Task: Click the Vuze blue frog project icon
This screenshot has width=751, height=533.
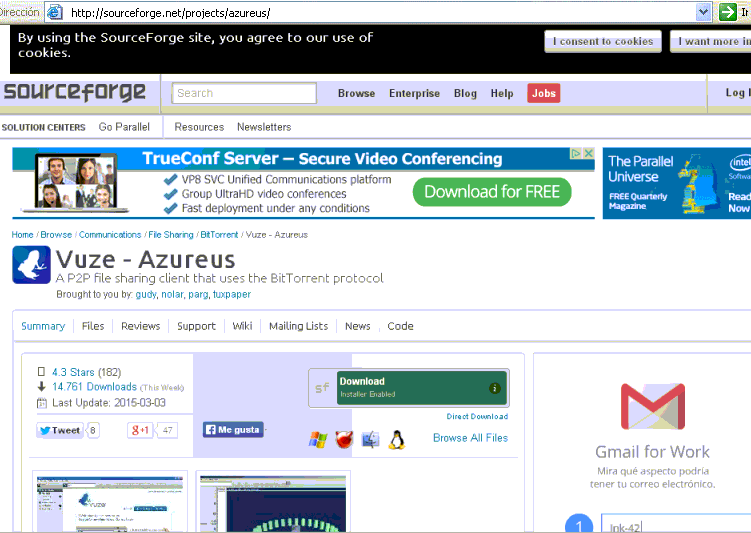Action: [31, 265]
